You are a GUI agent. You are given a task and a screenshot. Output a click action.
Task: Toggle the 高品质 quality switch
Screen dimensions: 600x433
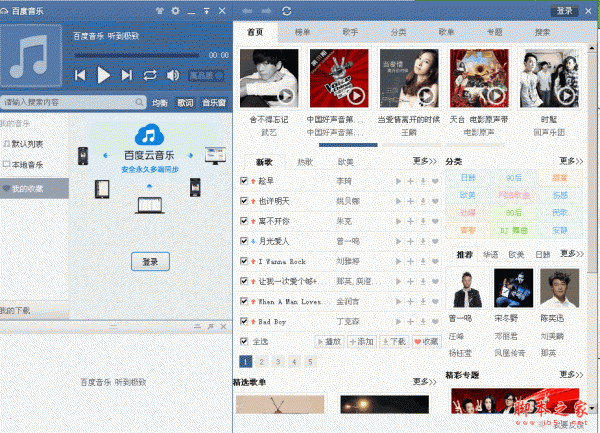click(206, 75)
